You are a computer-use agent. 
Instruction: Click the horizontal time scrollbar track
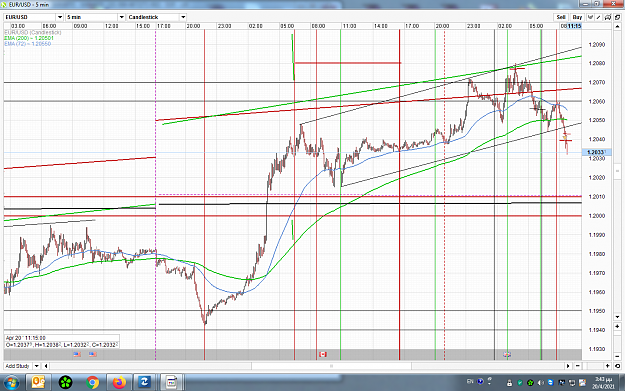(307, 366)
